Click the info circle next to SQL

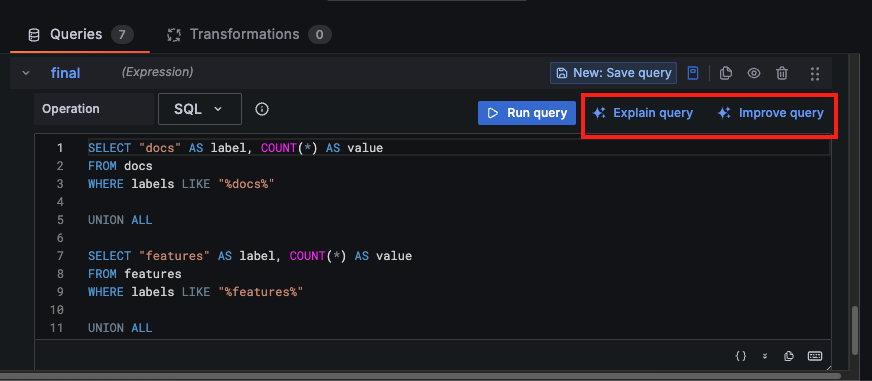pyautogui.click(x=262, y=109)
